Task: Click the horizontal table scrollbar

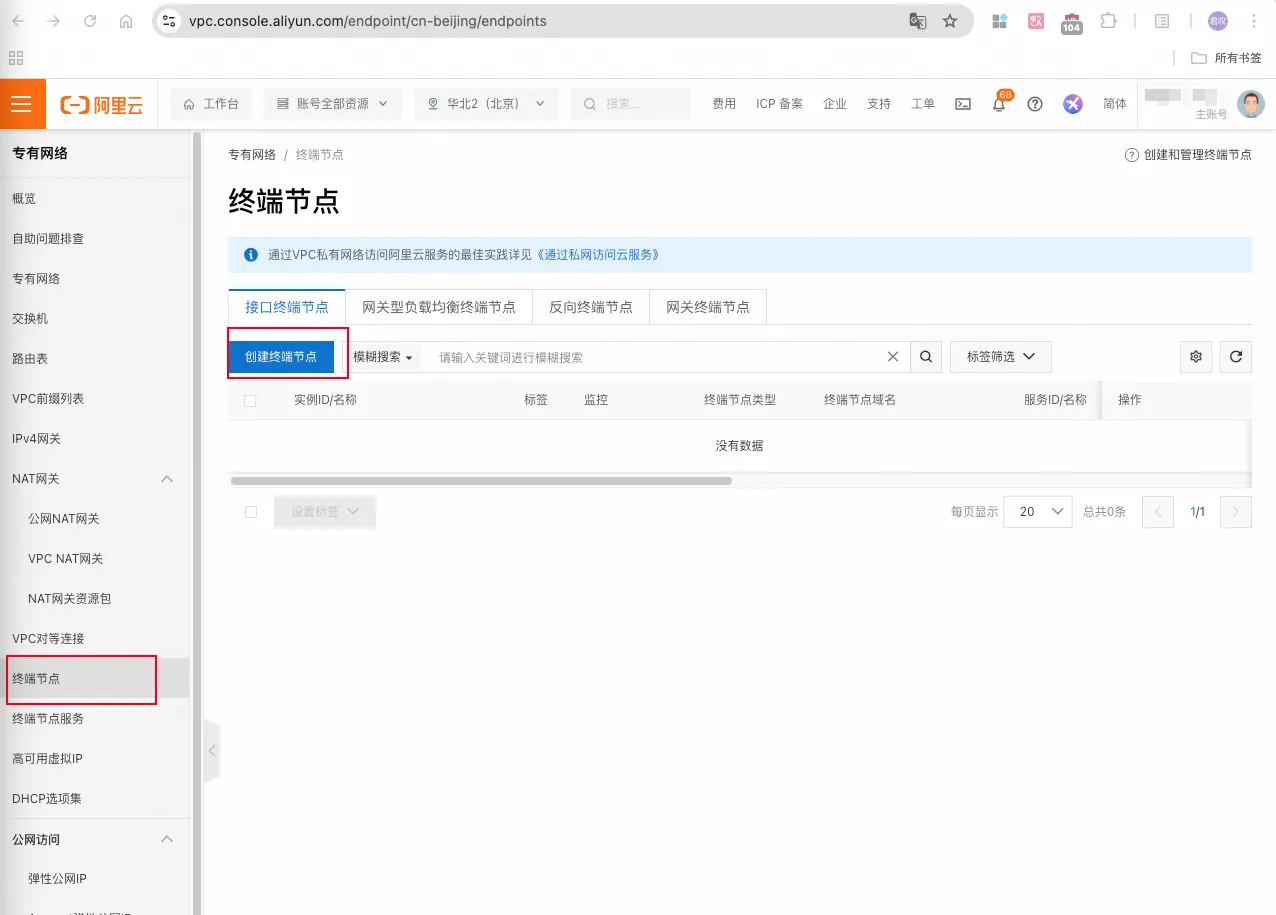Action: [x=481, y=481]
